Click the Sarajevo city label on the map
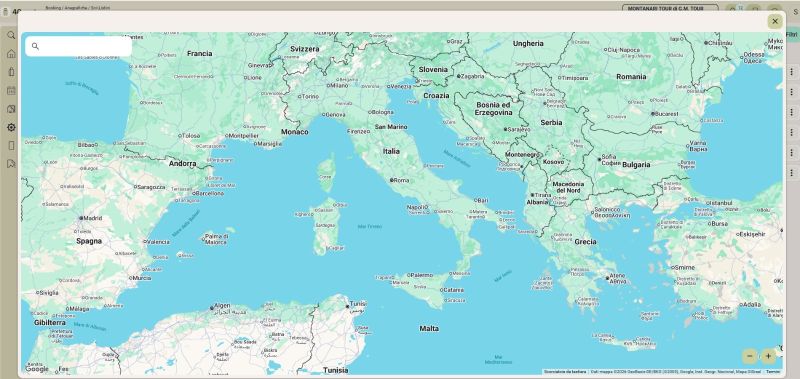 point(517,130)
